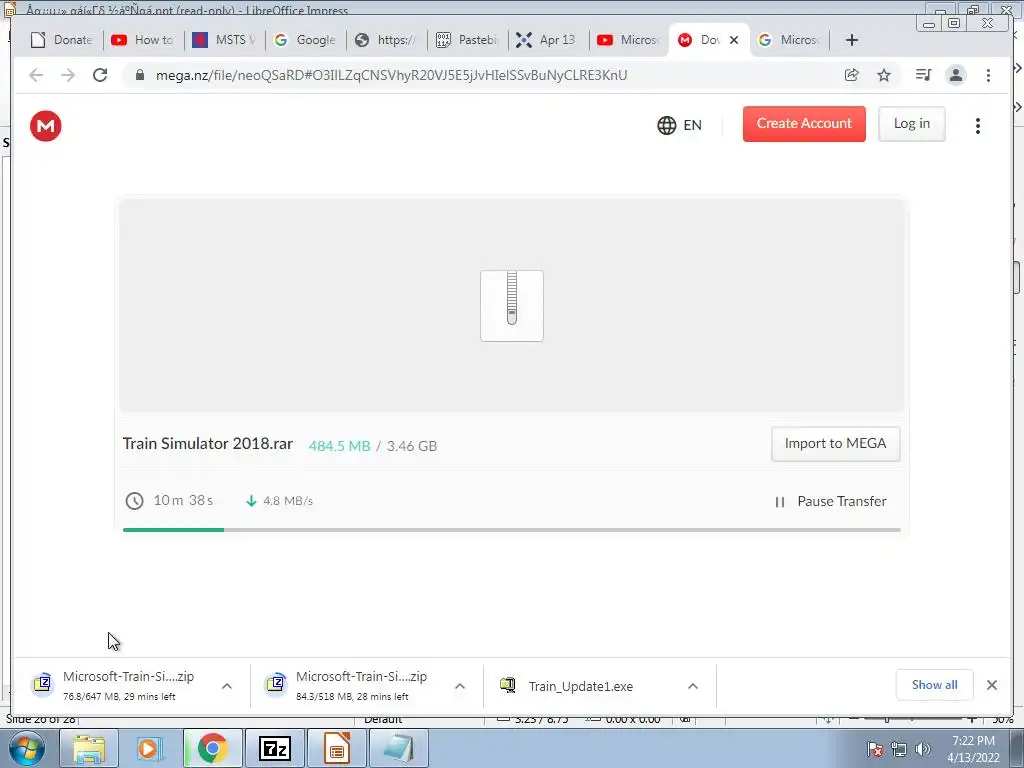1024x768 pixels.
Task: Switch to the YouTube Microsoft tab
Action: coord(630,40)
